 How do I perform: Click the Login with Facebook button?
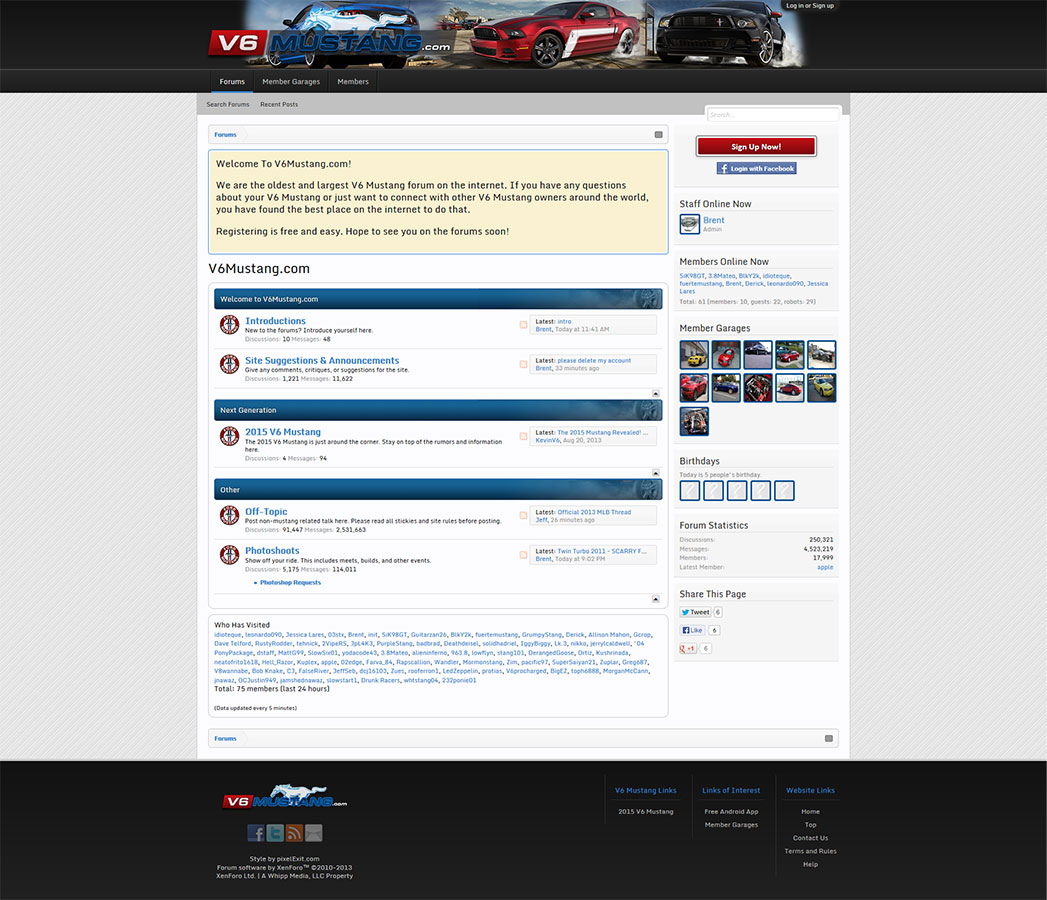coord(757,169)
